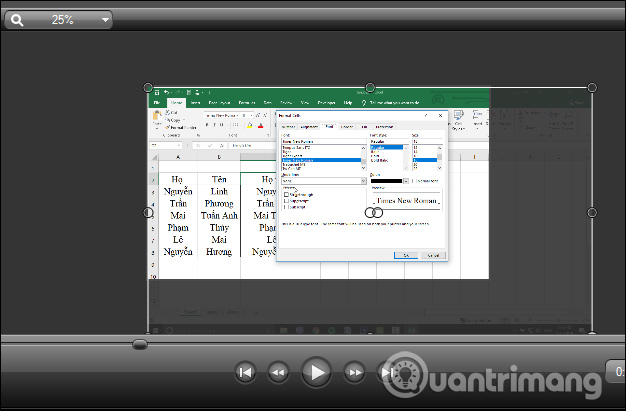Select the top-right canvas resize handle
626x411 pixels.
pyautogui.click(x=592, y=87)
